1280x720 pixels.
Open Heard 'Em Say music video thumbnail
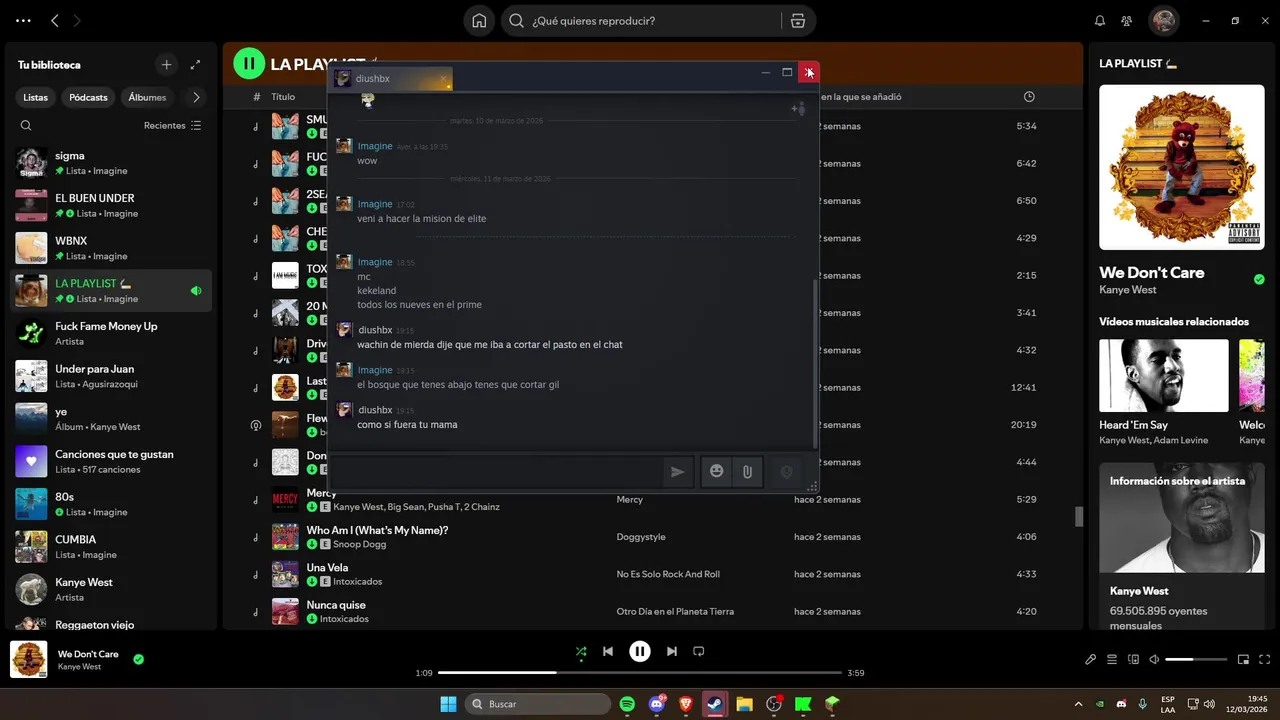[1164, 375]
